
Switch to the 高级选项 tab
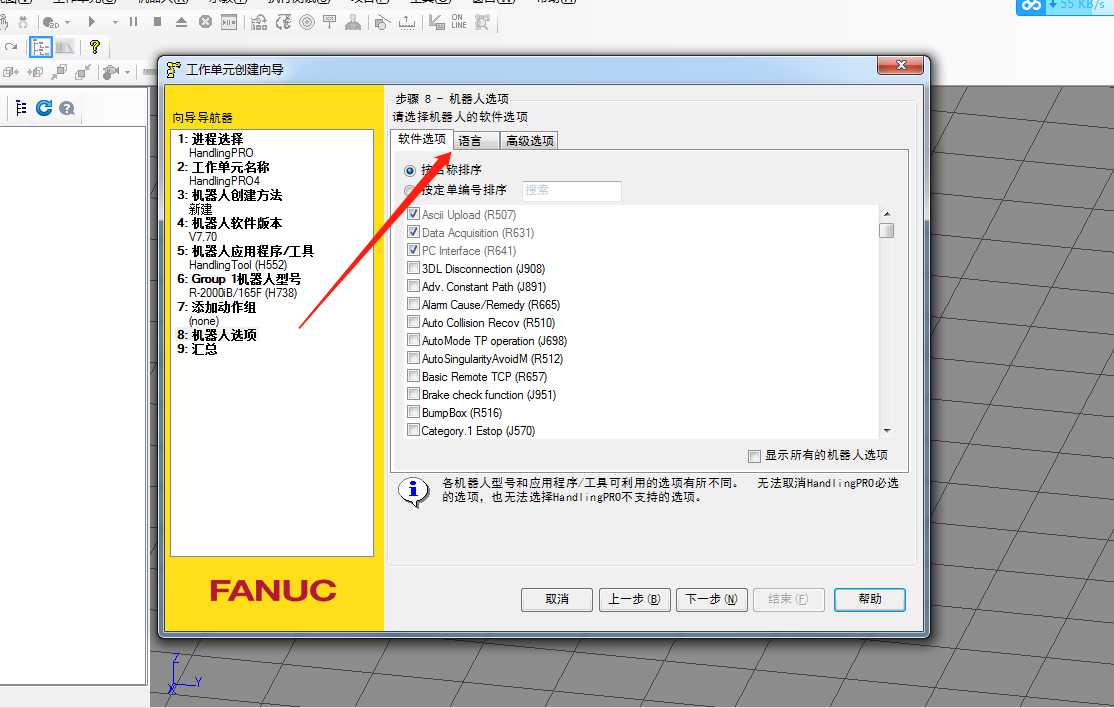pyautogui.click(x=529, y=141)
